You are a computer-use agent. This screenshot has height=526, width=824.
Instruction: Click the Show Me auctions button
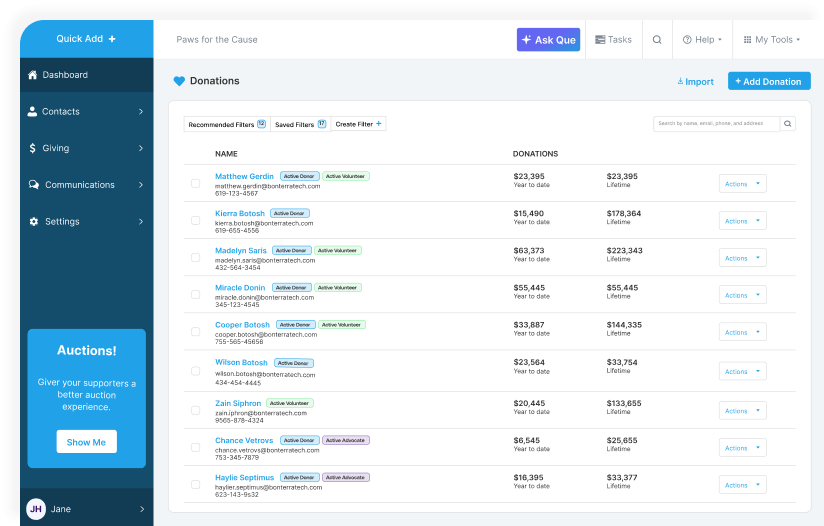point(87,441)
